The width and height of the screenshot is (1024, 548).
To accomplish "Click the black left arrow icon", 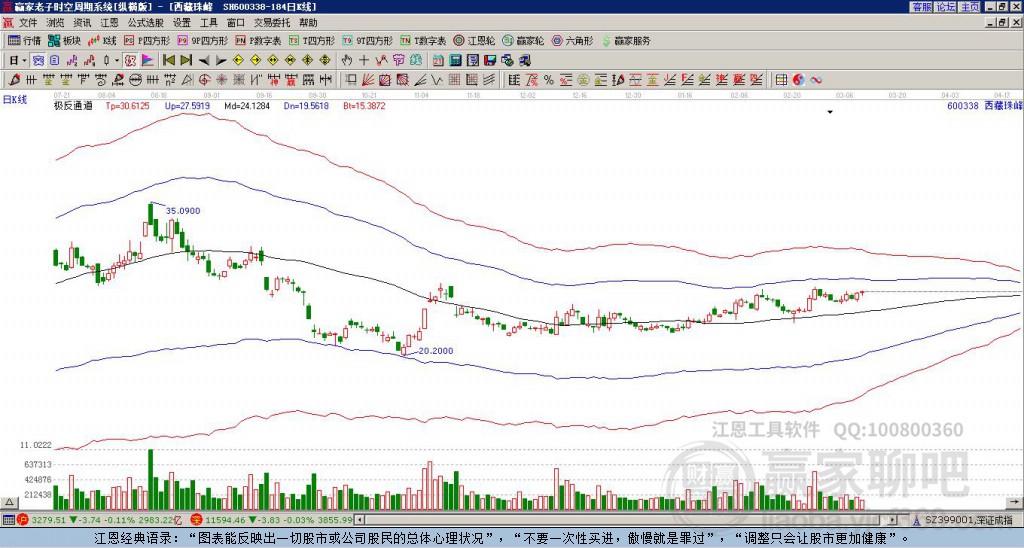I will click(204, 61).
